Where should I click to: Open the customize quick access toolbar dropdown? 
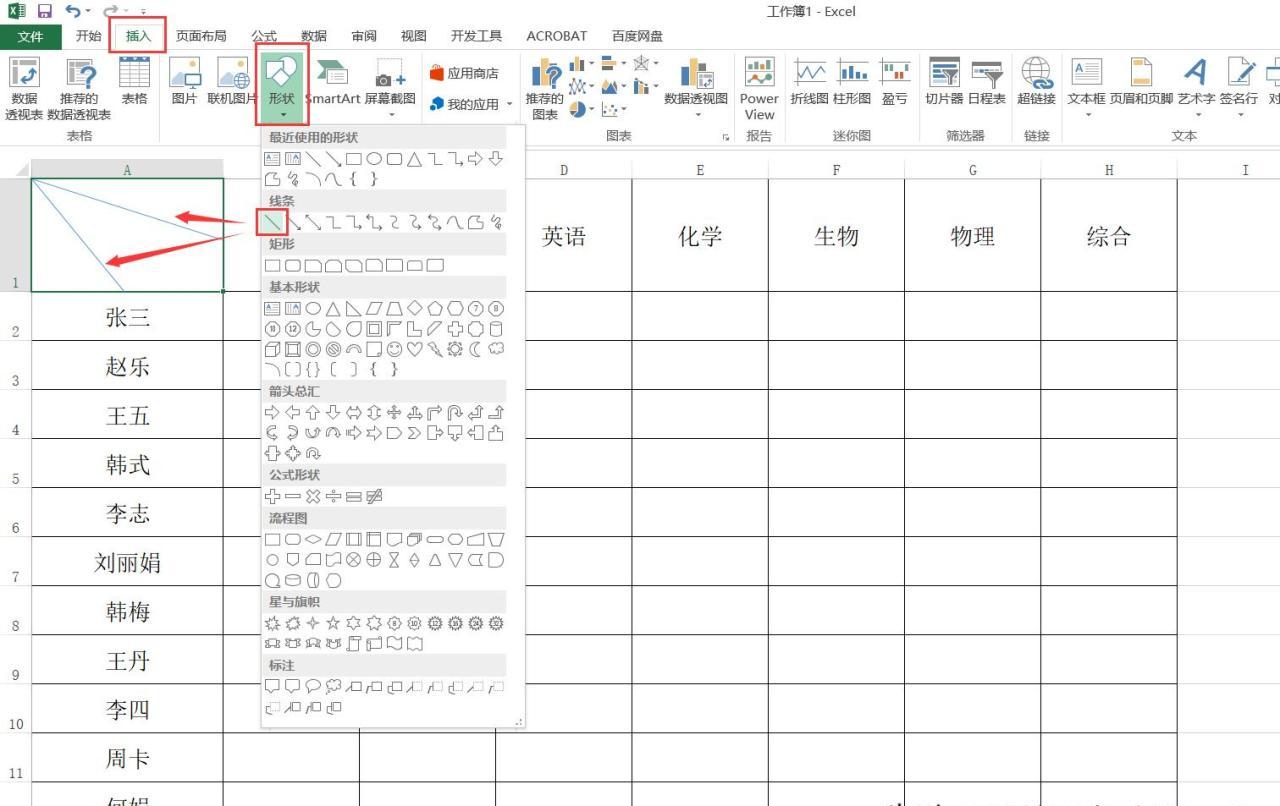click(144, 12)
